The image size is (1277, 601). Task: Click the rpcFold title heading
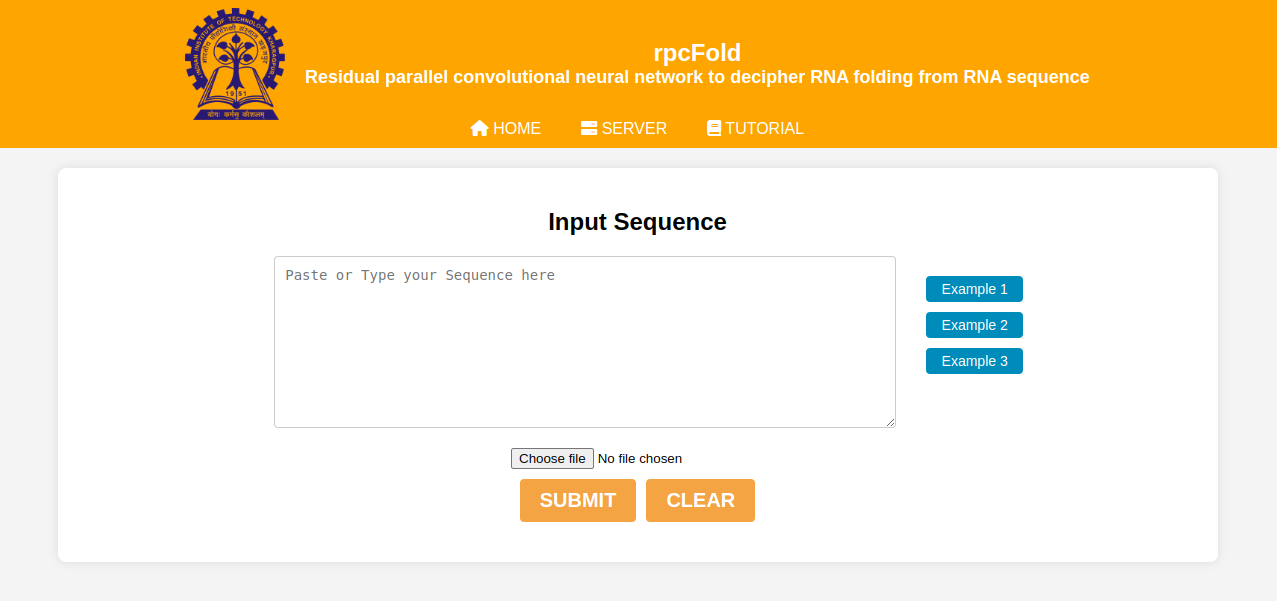697,53
